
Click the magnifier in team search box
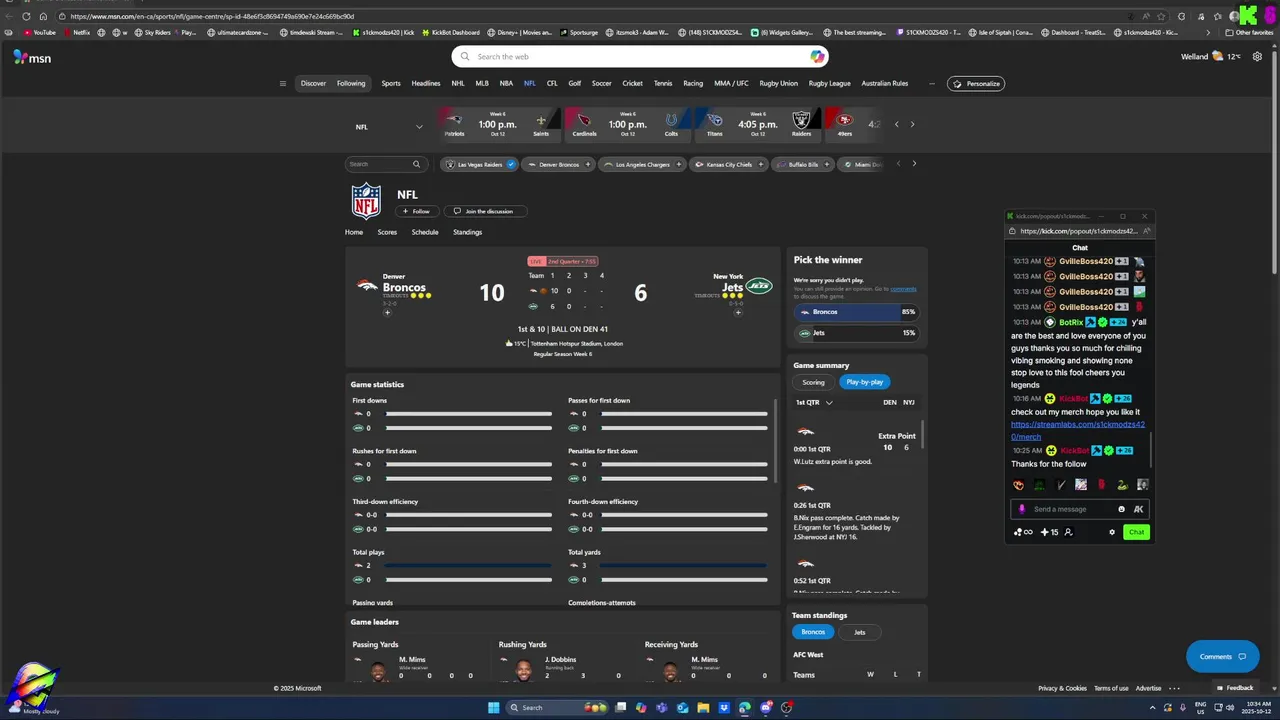coord(416,164)
